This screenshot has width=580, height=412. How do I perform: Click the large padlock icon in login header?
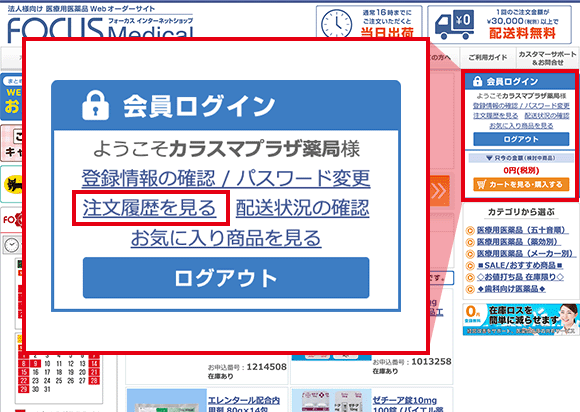click(x=95, y=105)
